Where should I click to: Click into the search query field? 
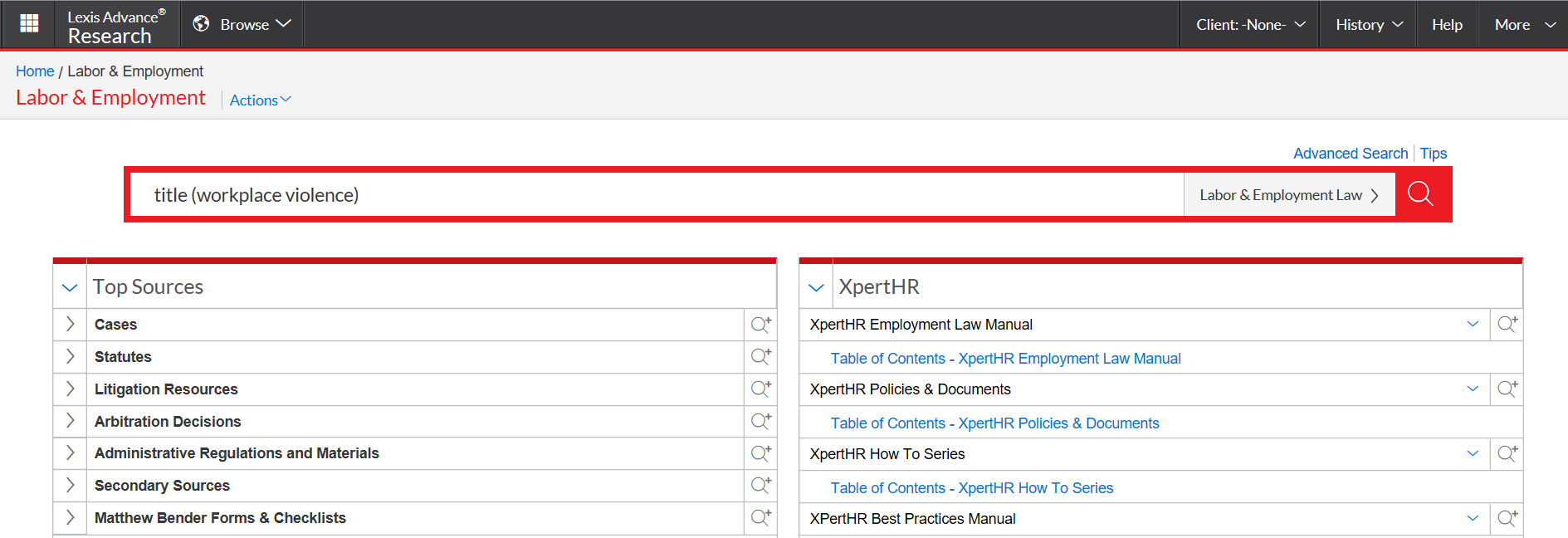click(x=657, y=194)
